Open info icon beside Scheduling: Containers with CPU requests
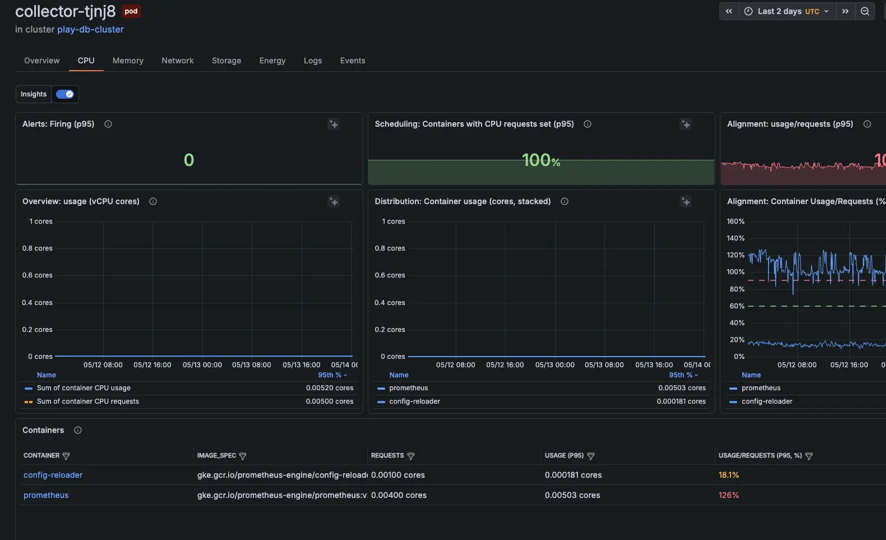 (x=588, y=124)
